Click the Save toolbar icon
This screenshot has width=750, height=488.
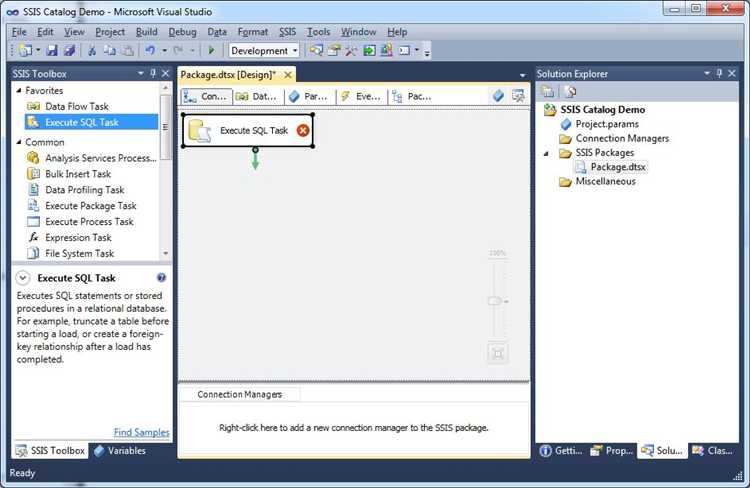pos(53,50)
